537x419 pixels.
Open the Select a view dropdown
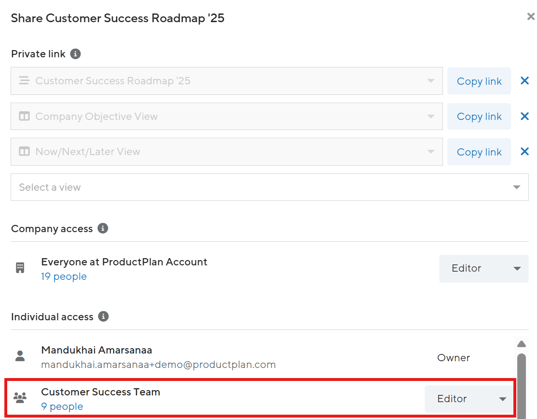[x=269, y=187]
